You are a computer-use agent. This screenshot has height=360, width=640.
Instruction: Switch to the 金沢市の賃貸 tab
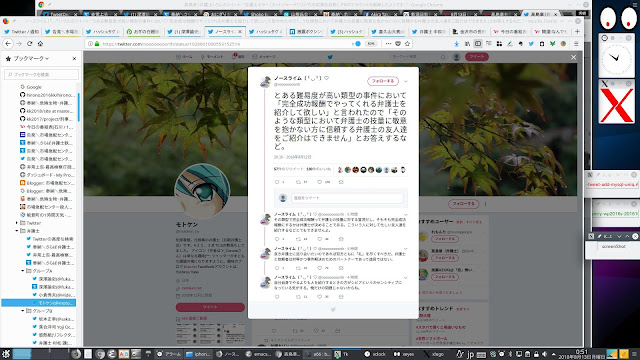[x=470, y=31]
